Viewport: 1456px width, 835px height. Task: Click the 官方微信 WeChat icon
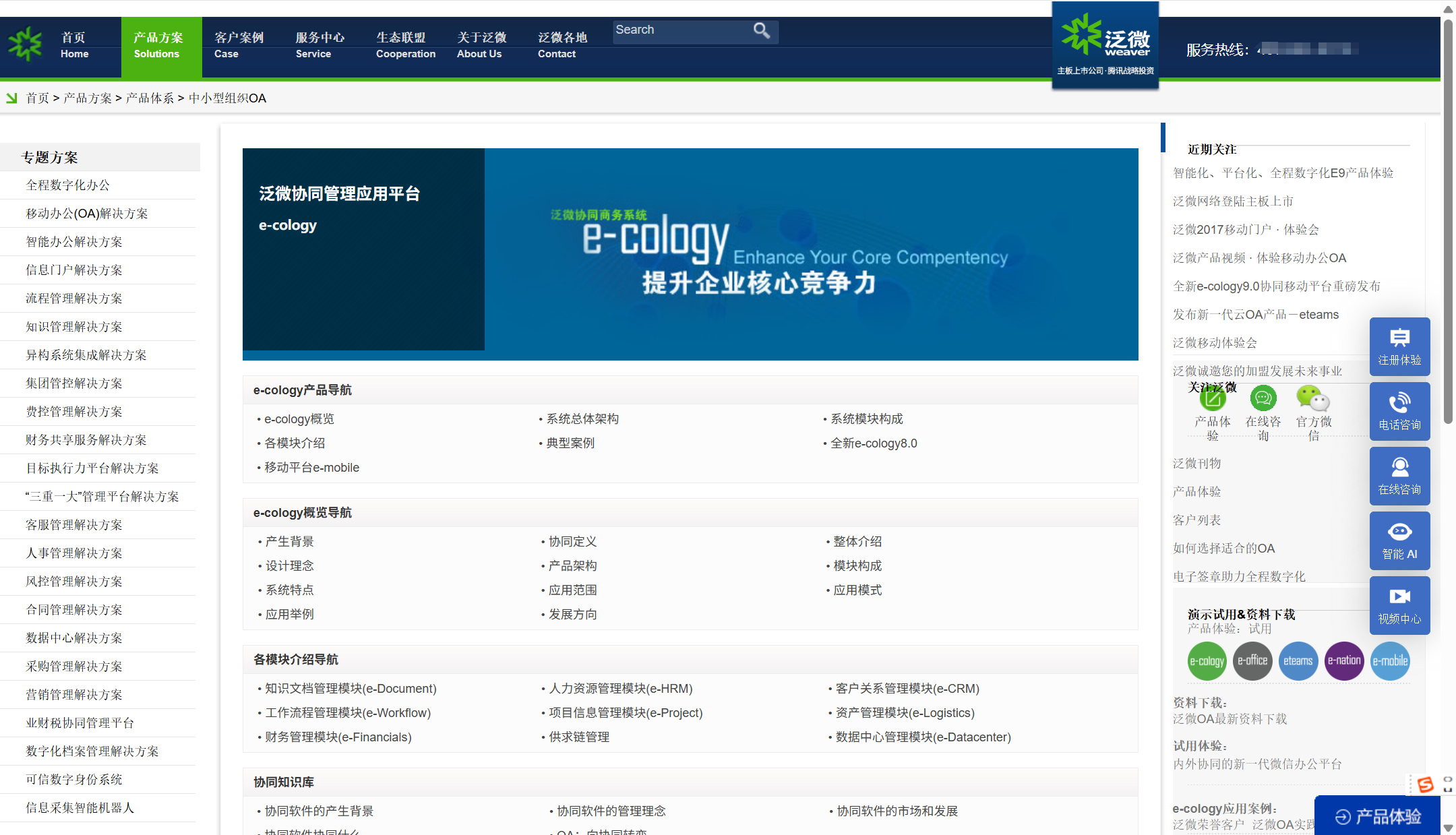pyautogui.click(x=1313, y=399)
